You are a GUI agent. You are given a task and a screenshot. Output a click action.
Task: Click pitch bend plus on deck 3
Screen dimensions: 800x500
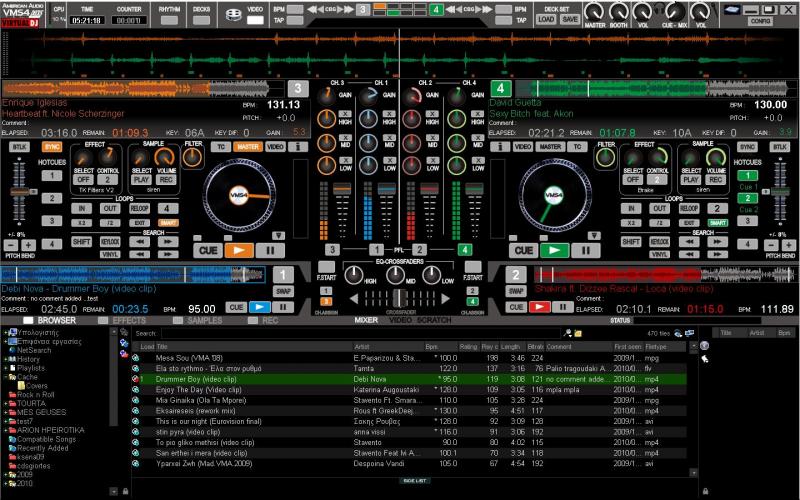click(x=29, y=244)
